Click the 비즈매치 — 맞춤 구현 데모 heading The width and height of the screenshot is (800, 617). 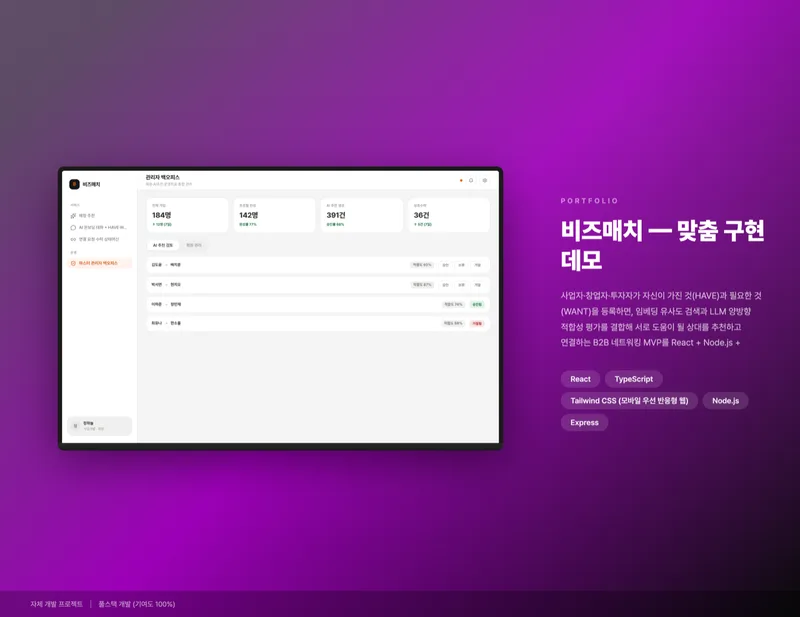[662, 245]
